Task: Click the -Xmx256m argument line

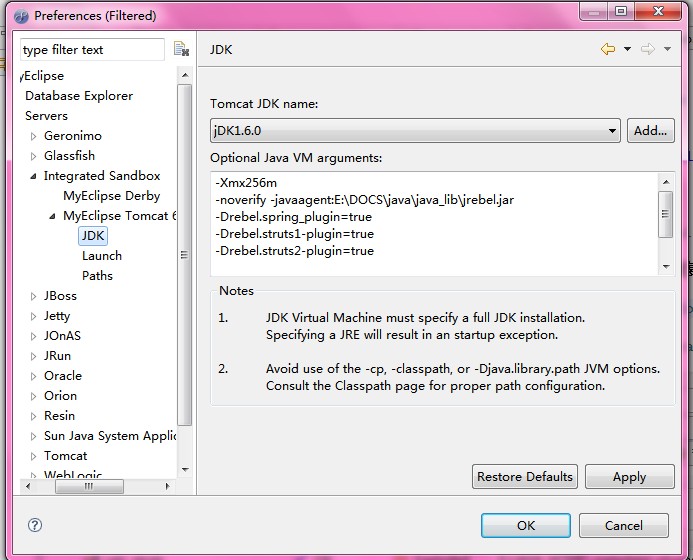Action: tap(246, 183)
